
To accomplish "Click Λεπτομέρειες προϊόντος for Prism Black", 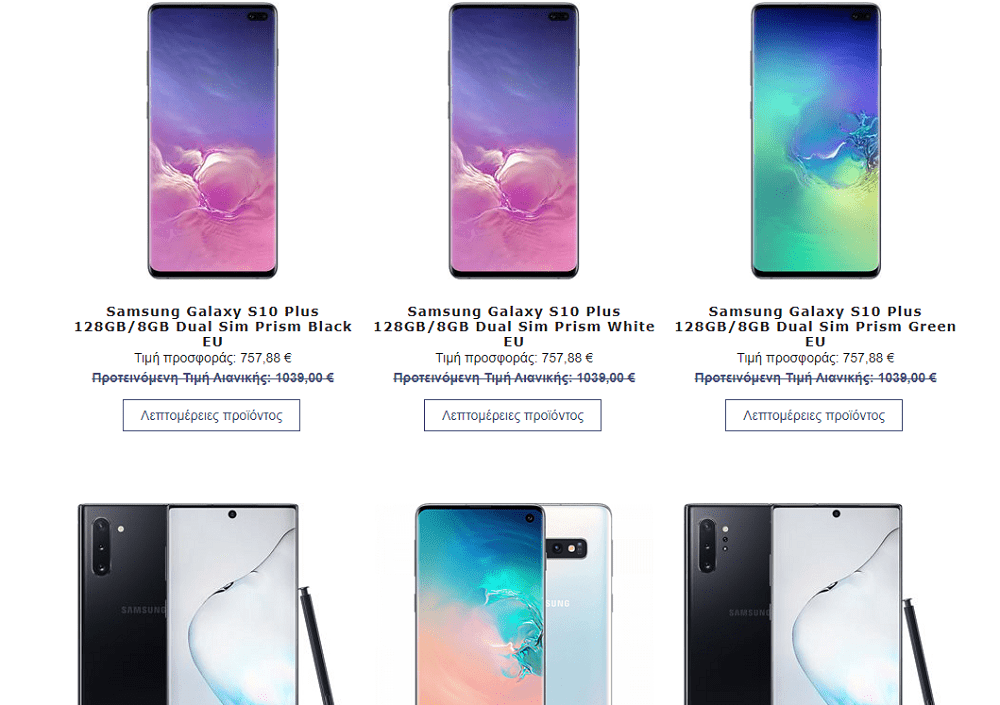I will 211,415.
